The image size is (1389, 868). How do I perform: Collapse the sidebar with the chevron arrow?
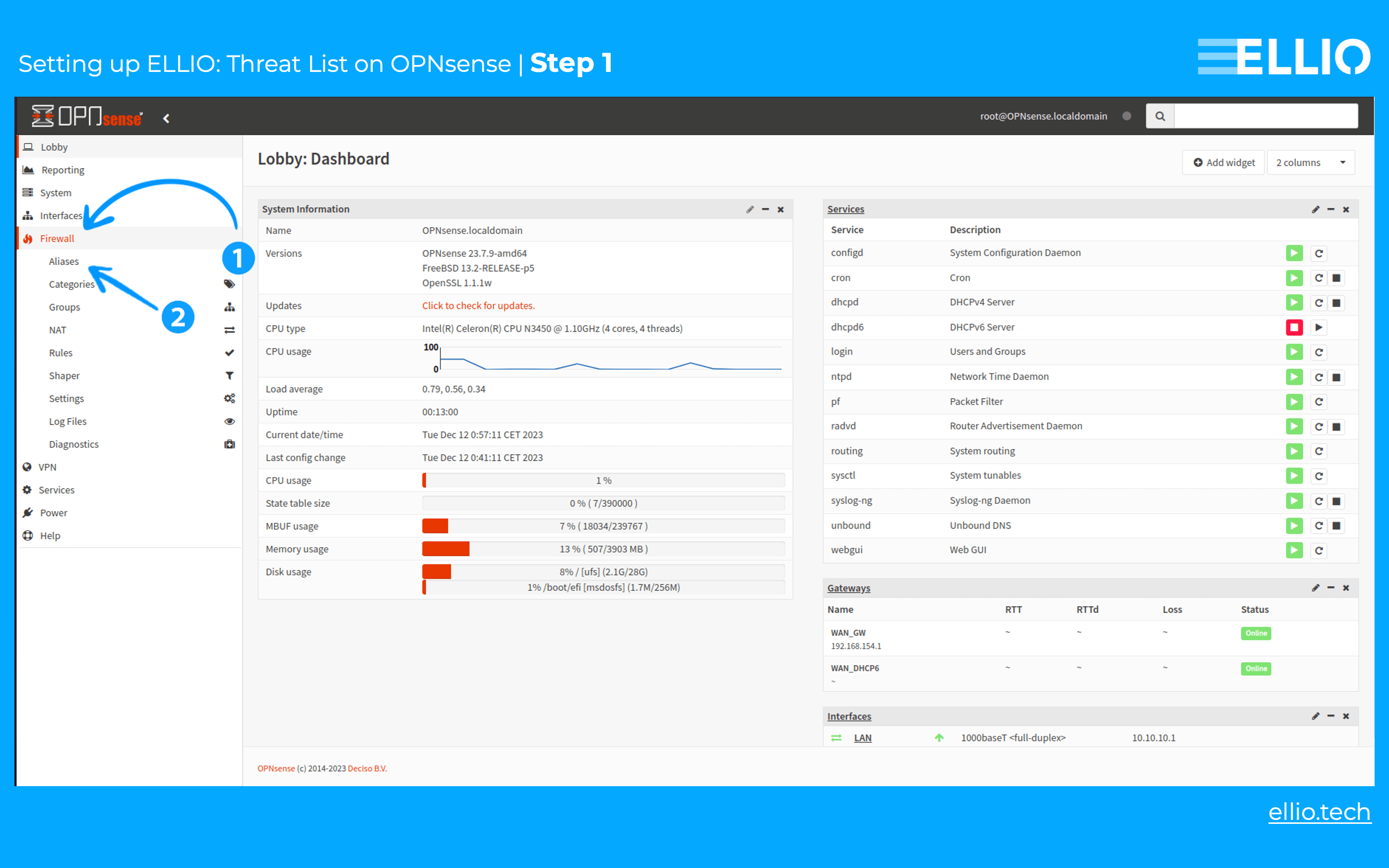[x=166, y=118]
